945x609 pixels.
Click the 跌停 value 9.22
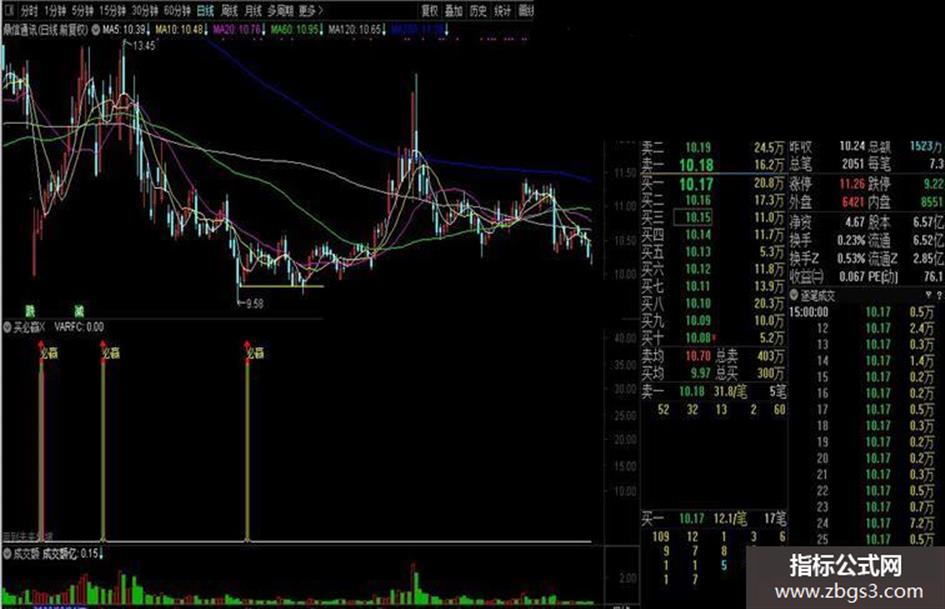933,183
